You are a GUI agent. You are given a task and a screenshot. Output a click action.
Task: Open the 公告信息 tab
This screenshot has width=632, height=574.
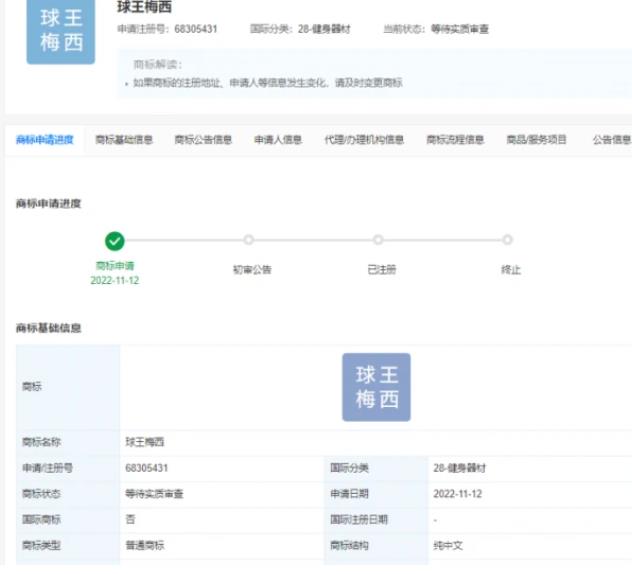point(611,140)
